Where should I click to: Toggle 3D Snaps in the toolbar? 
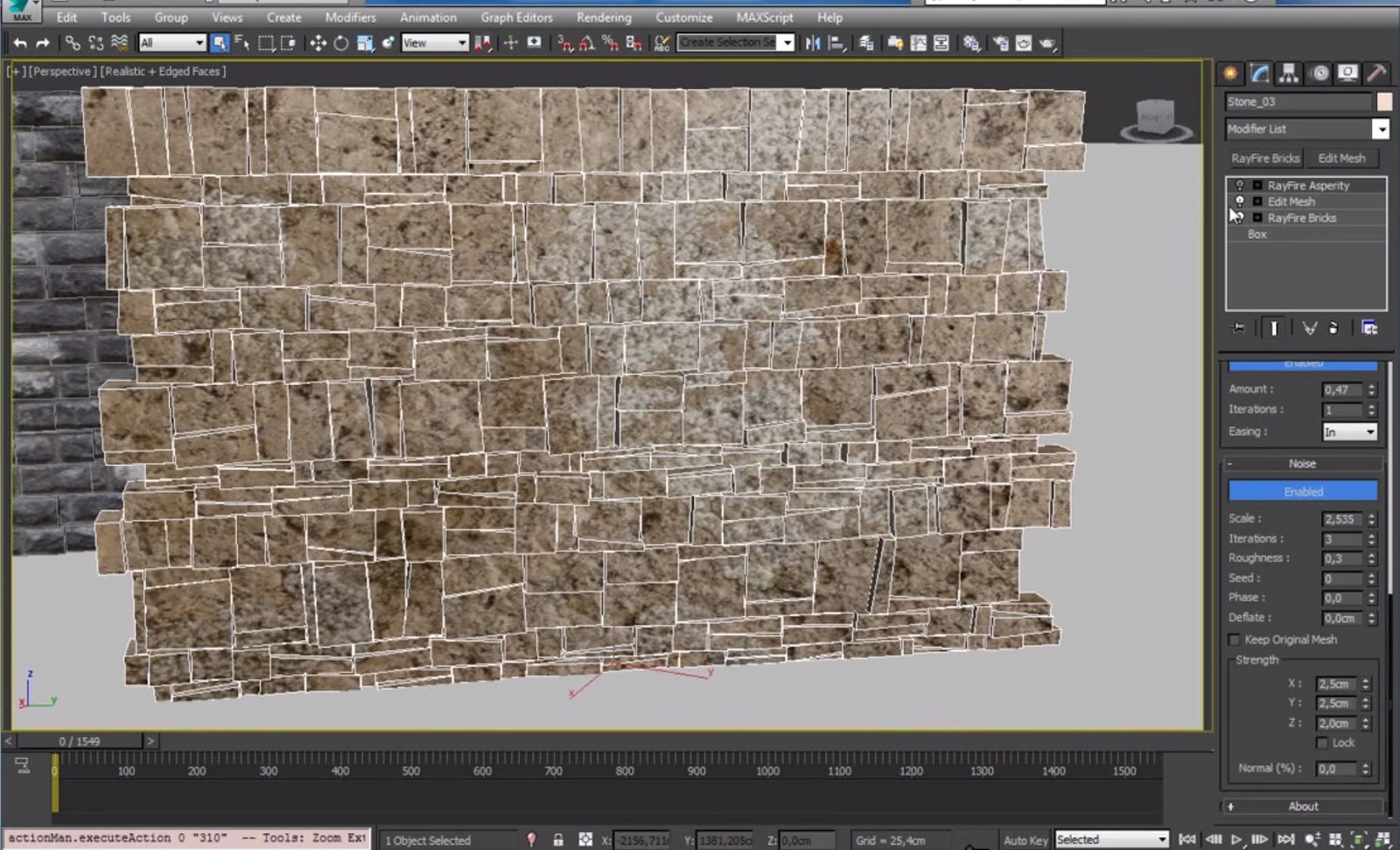564,43
